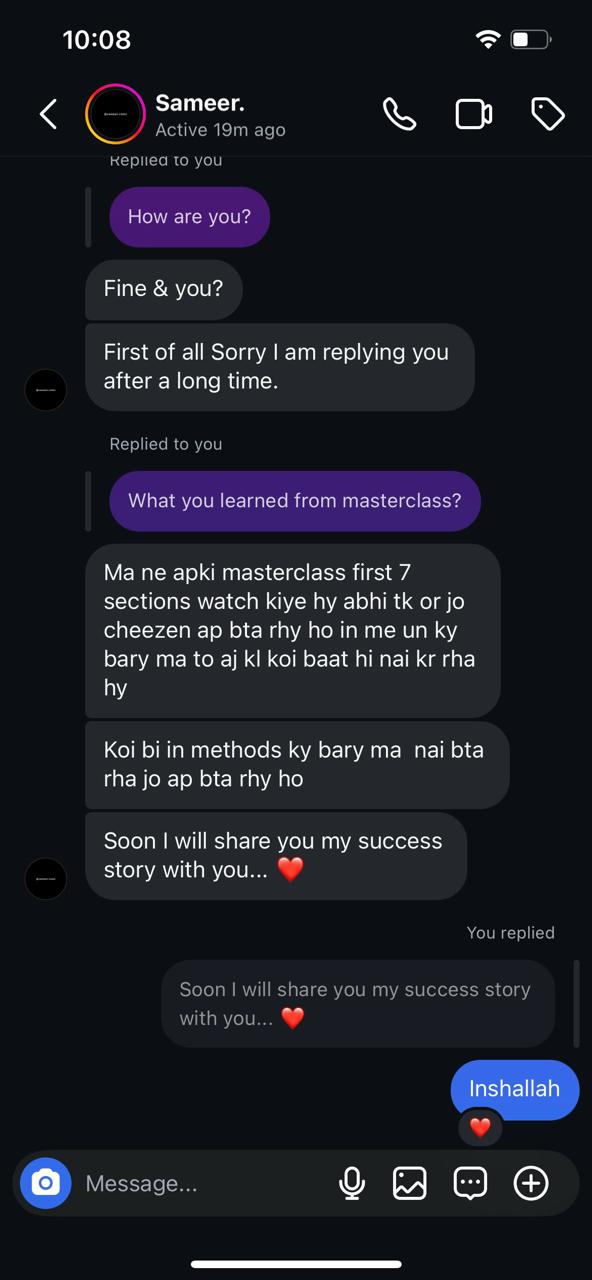Tap the back arrow to leave chat
Screen dimensions: 592x1280
coord(48,114)
